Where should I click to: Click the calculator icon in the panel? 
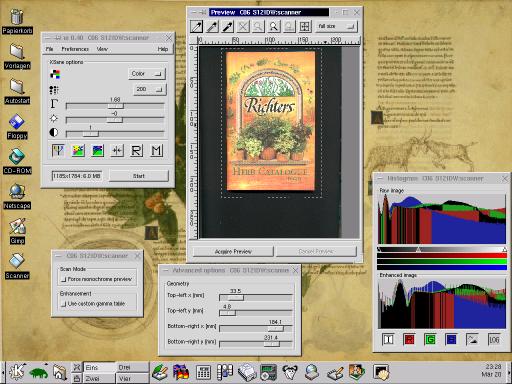point(203,372)
